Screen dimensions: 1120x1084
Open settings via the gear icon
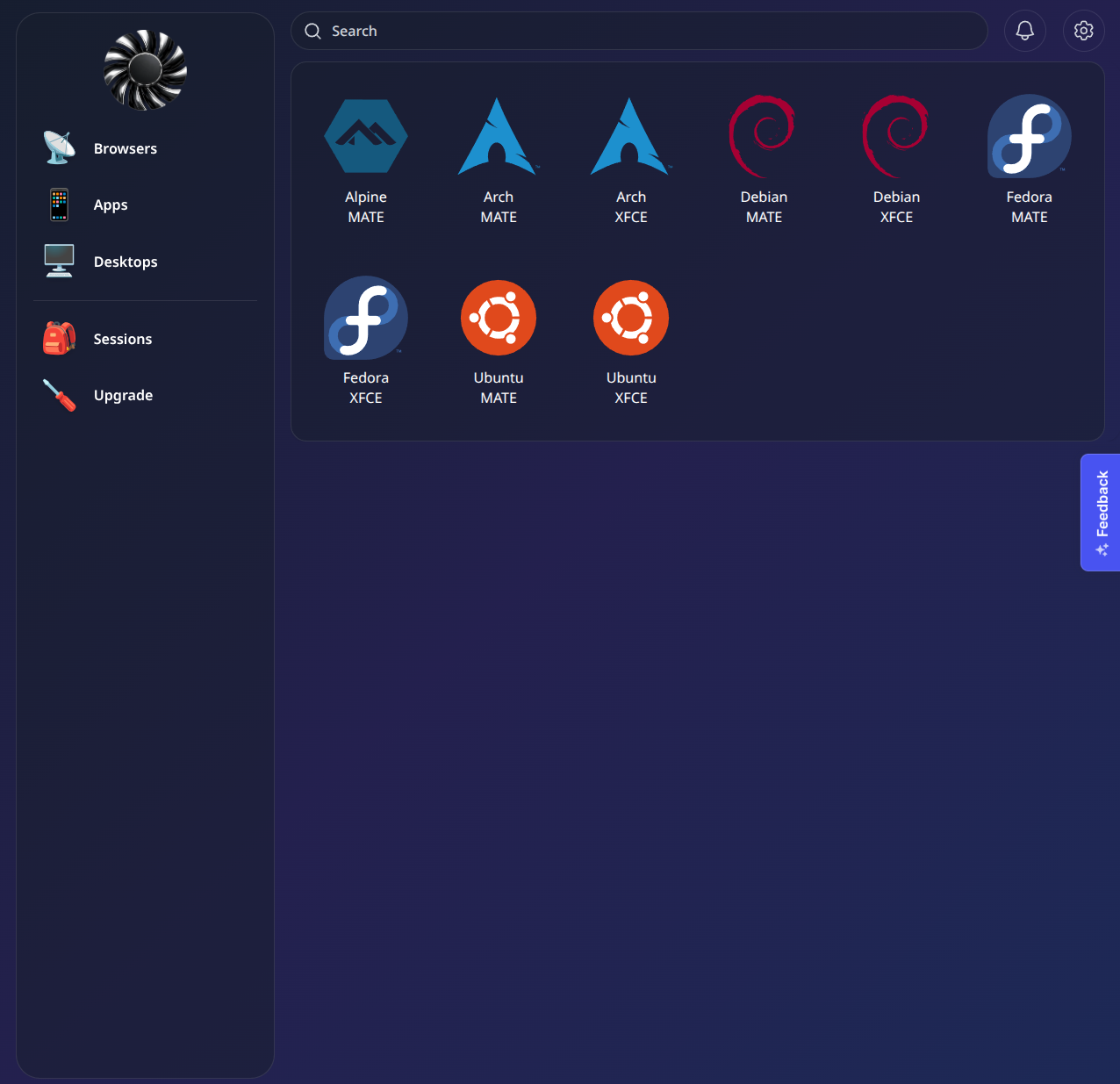[1083, 31]
